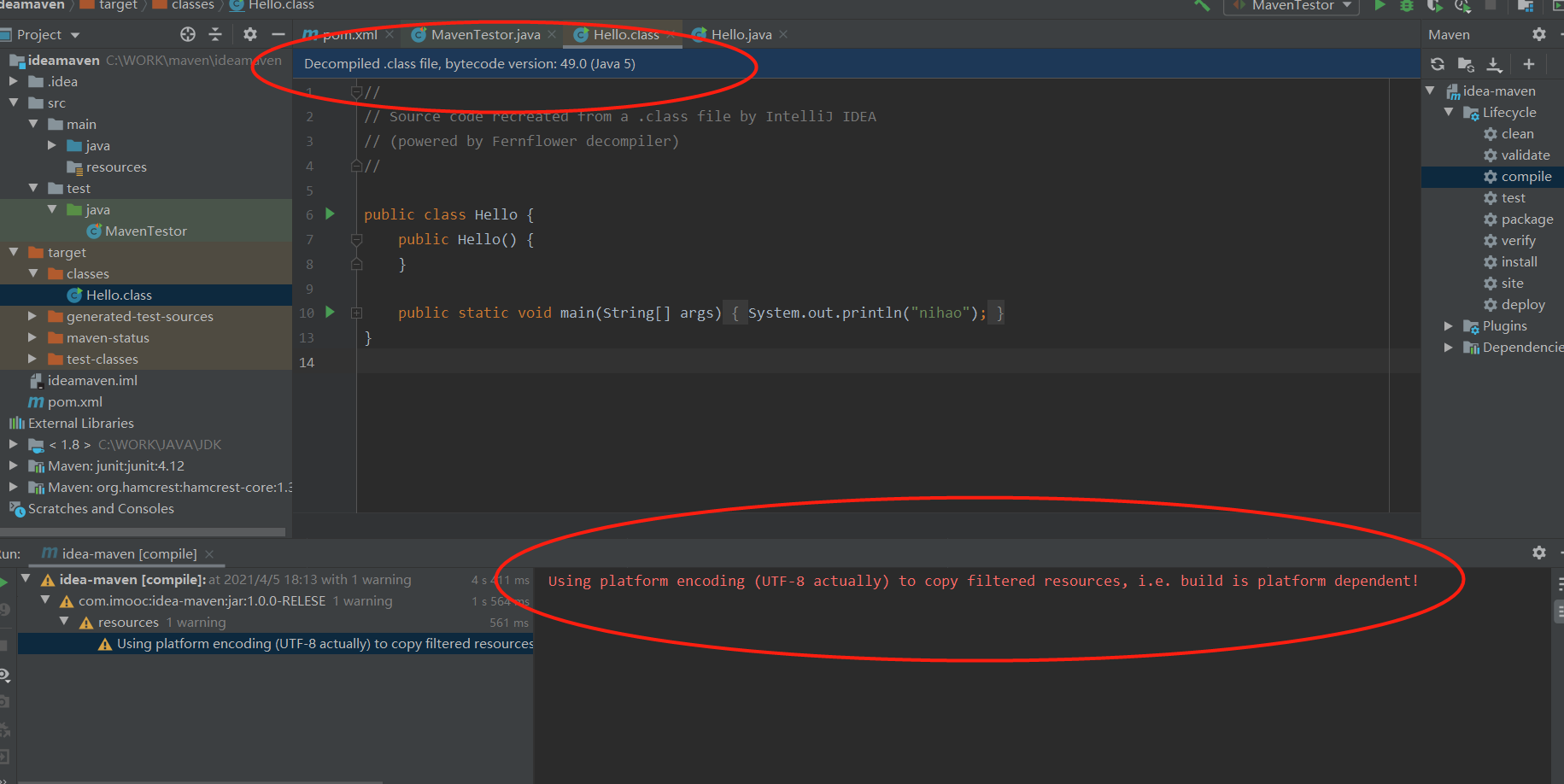Select Scratches and Consoles node
The height and width of the screenshot is (784, 1564).
click(100, 508)
